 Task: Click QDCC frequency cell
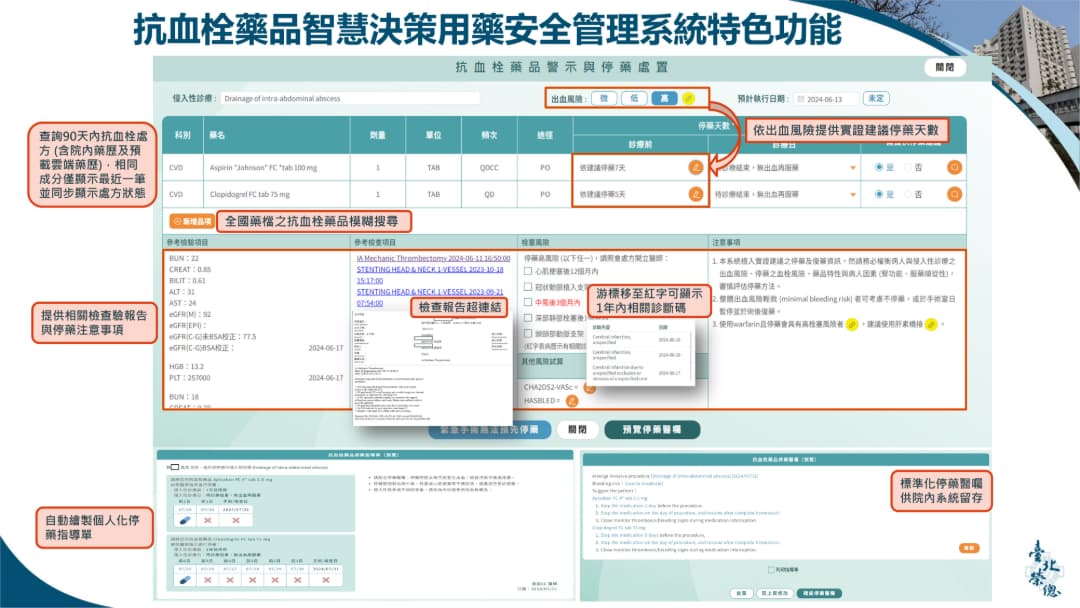click(489, 167)
